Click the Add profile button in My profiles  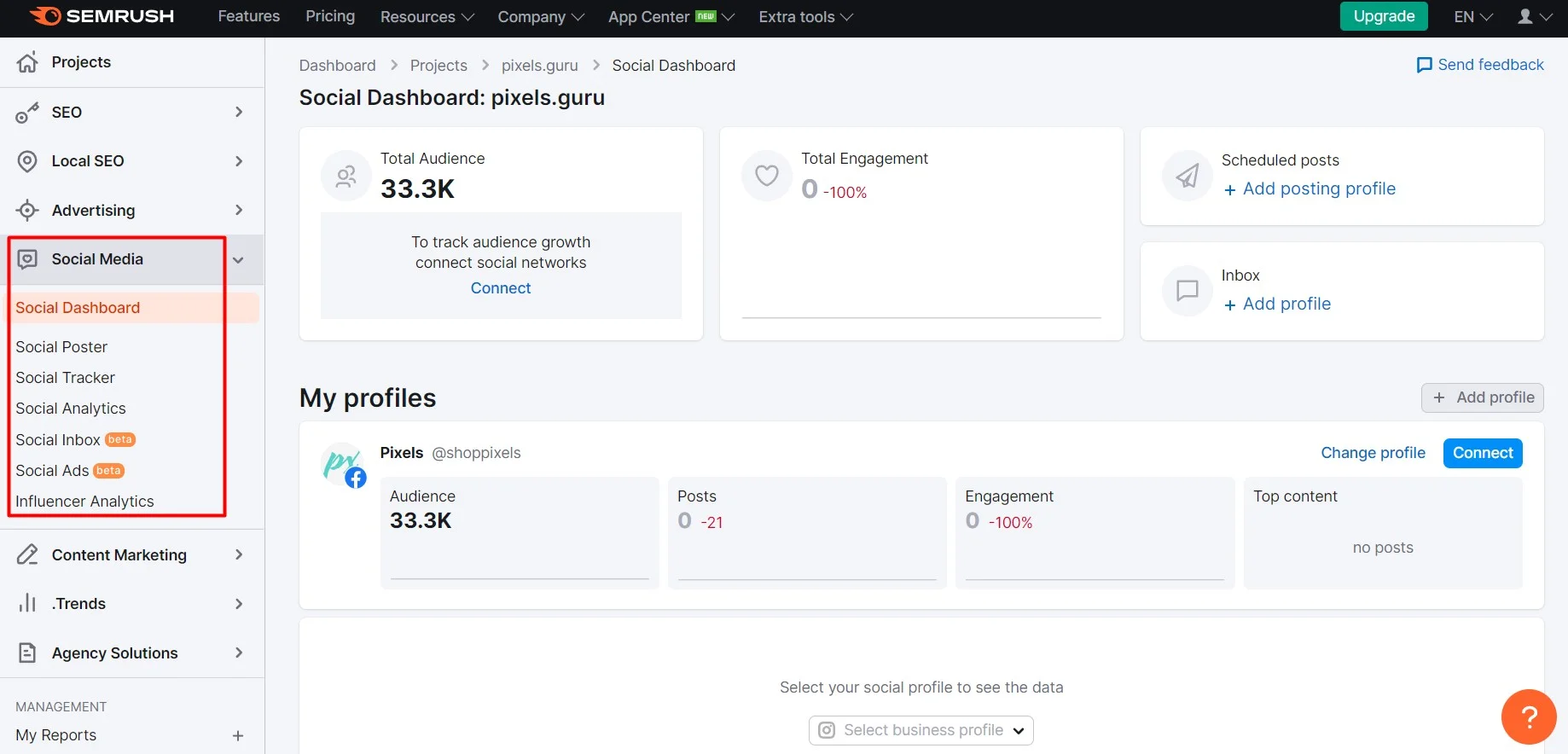[1483, 397]
